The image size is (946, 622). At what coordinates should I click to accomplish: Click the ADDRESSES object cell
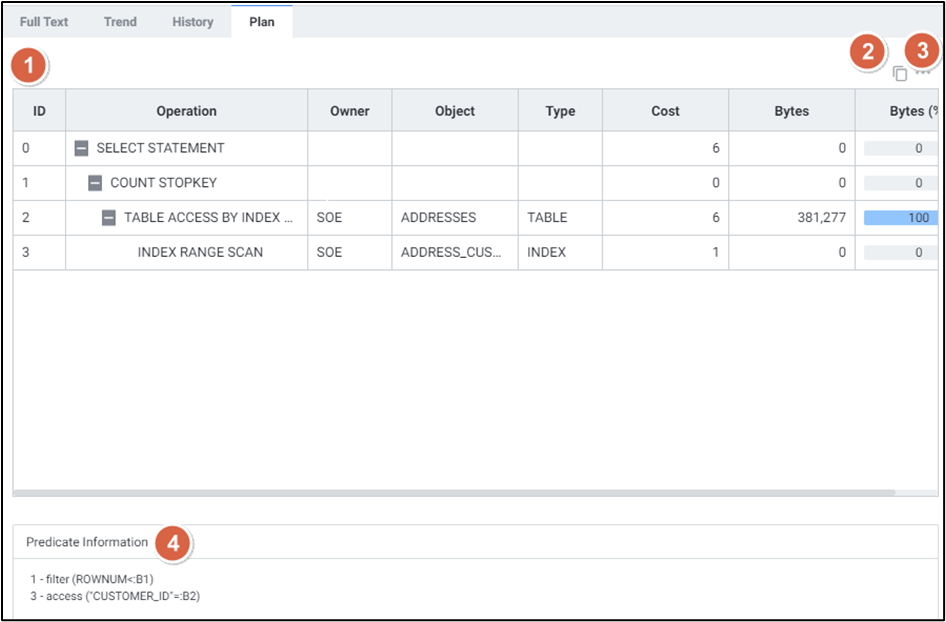coord(438,218)
